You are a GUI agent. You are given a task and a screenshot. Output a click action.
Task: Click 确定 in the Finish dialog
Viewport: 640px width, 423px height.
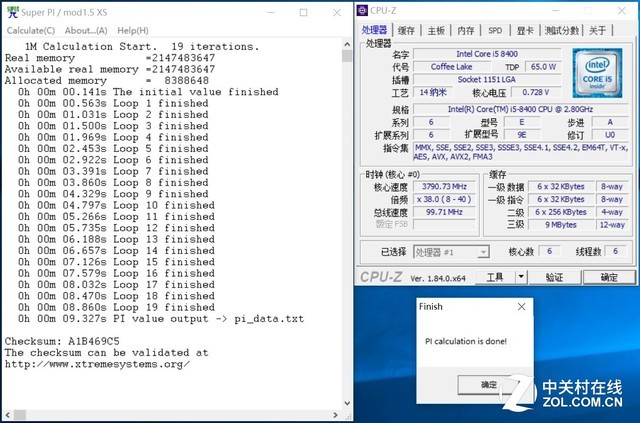[488, 385]
